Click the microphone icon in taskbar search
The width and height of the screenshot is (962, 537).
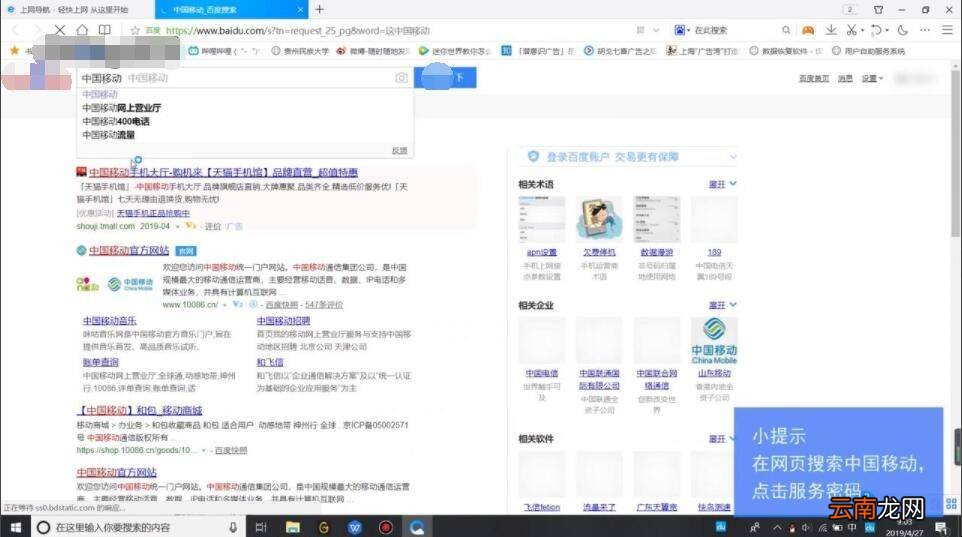[233, 527]
